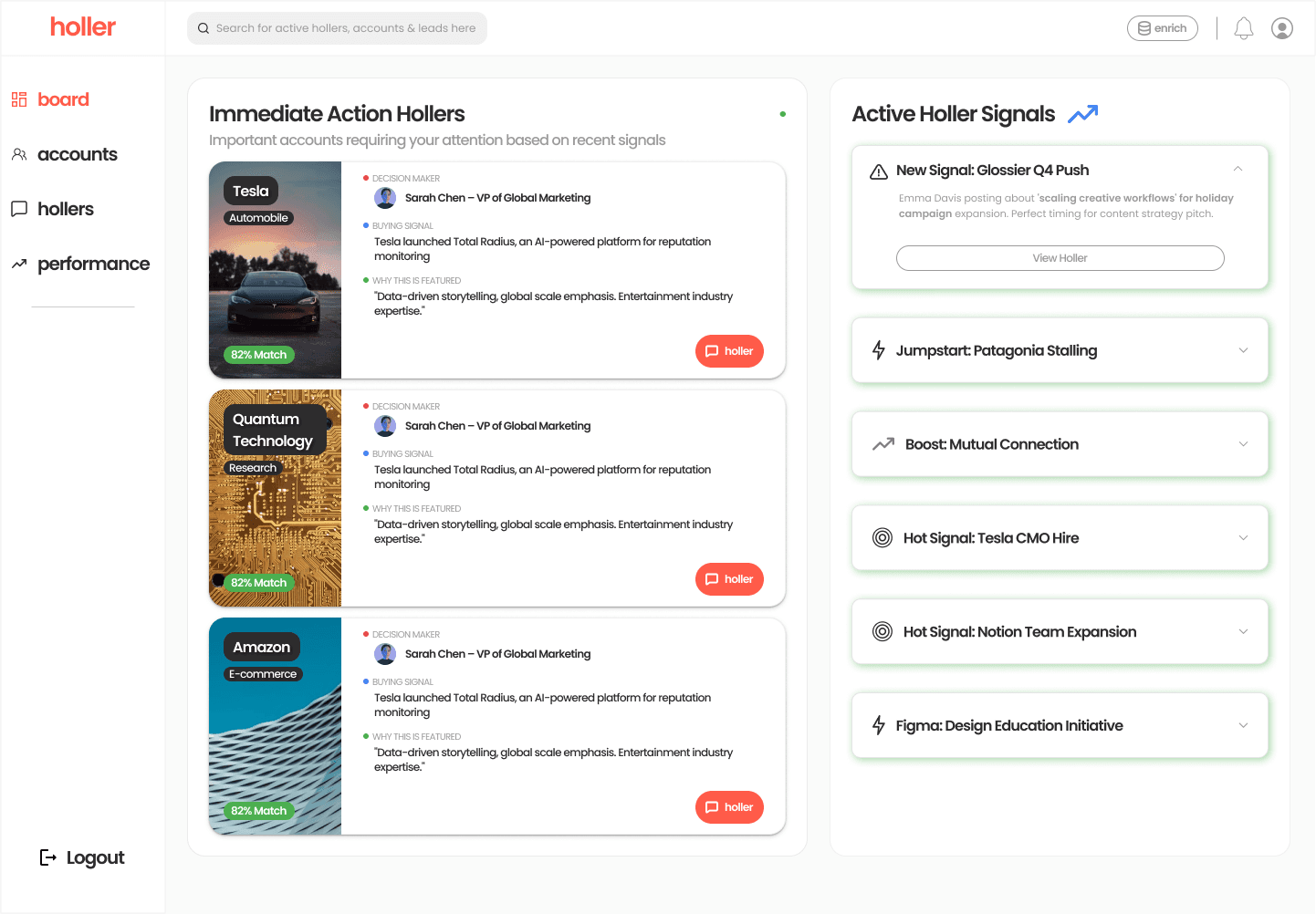Click the holler logo
Viewport: 1316px width, 914px height.
83,27
